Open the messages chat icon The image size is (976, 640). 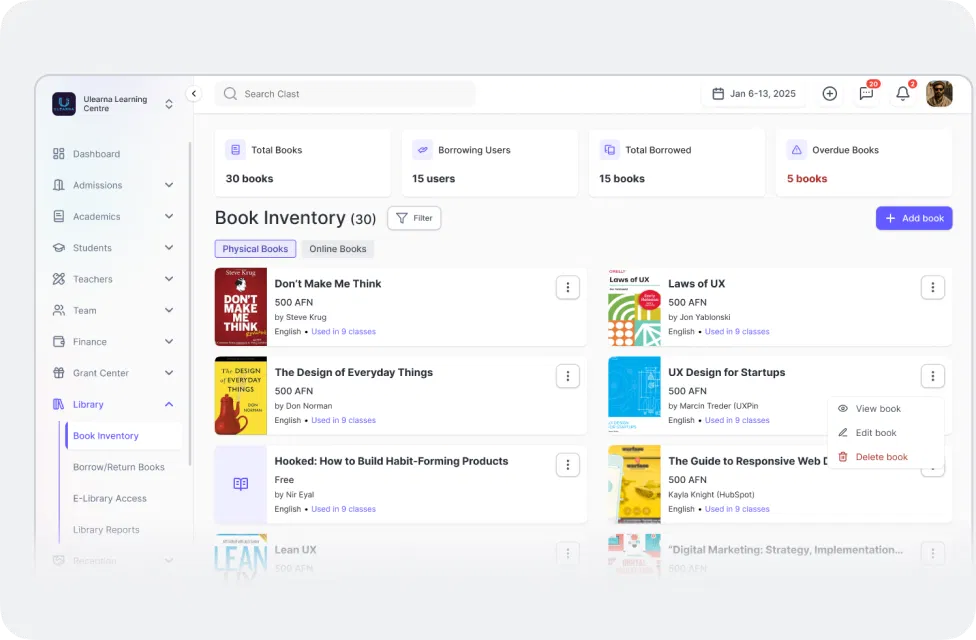[866, 93]
